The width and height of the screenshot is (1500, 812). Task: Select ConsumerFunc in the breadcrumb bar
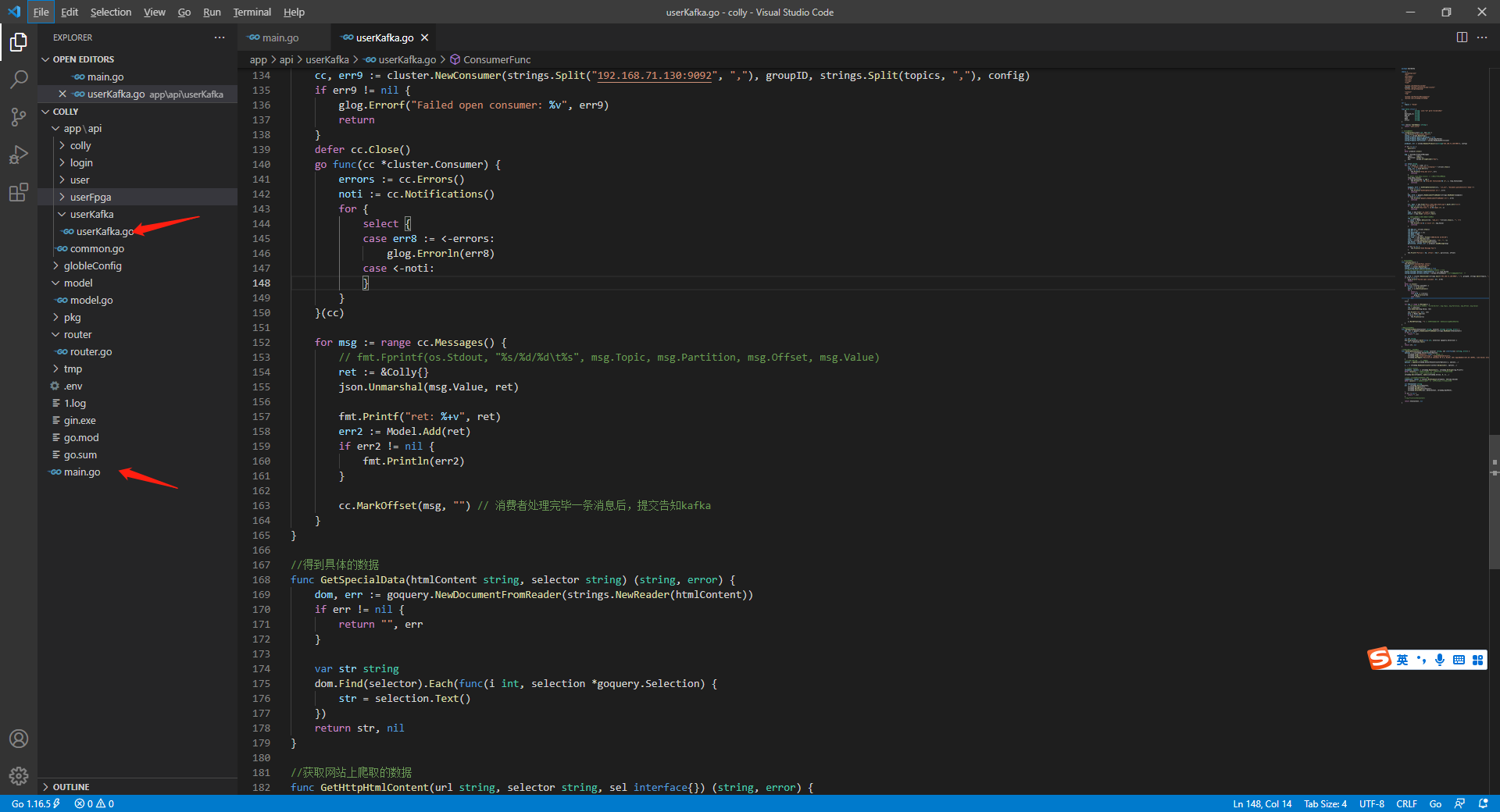pos(496,59)
